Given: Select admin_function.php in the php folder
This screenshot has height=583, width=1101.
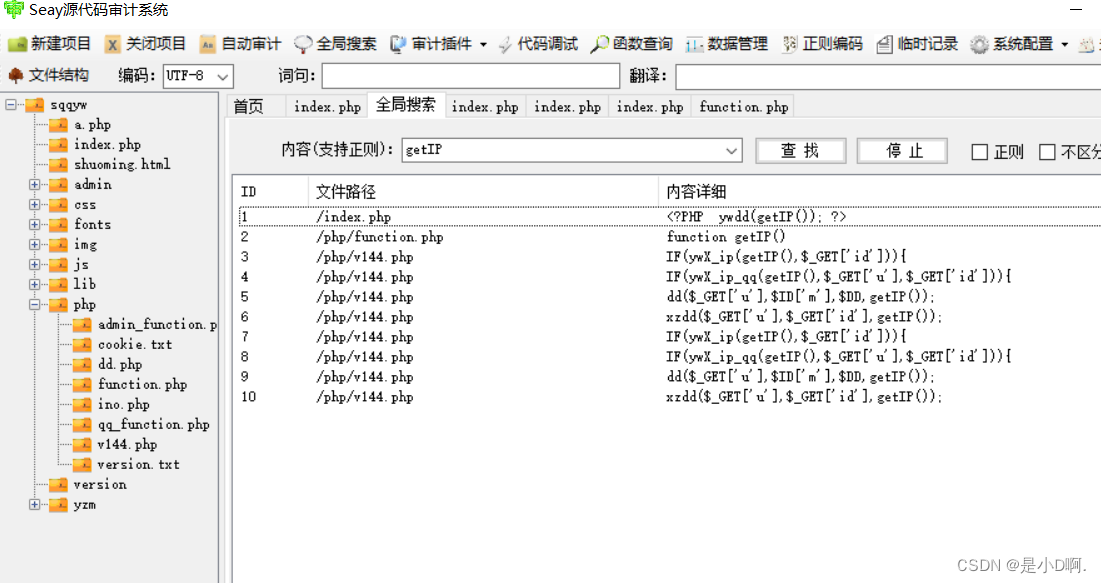Looking at the screenshot, I should 157,325.
